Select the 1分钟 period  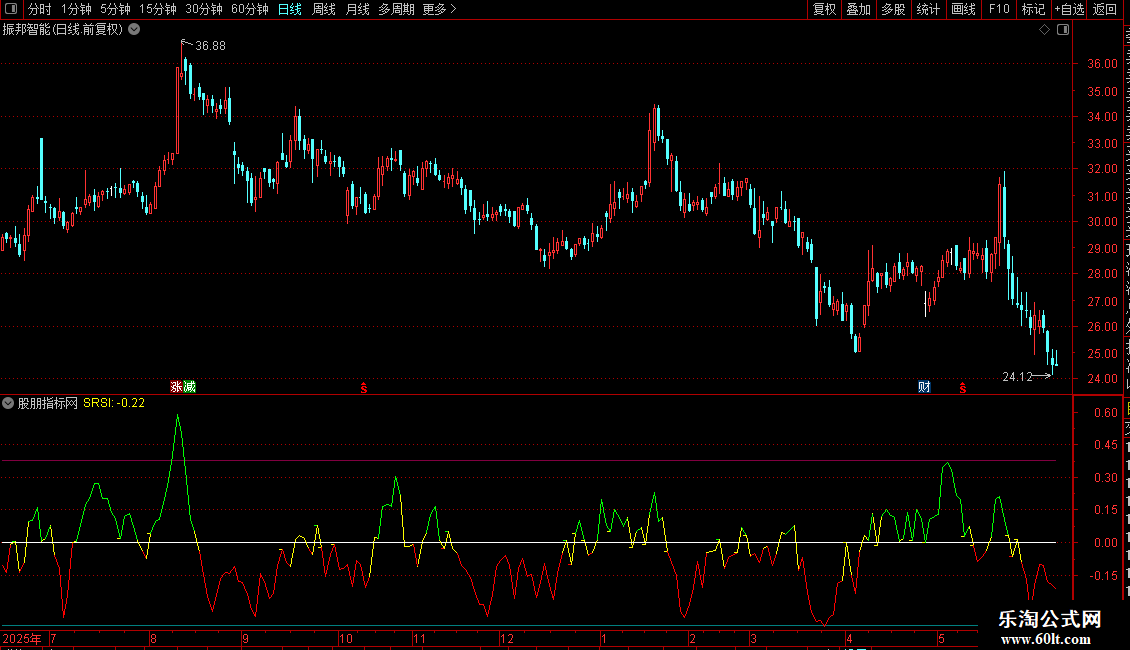point(76,9)
